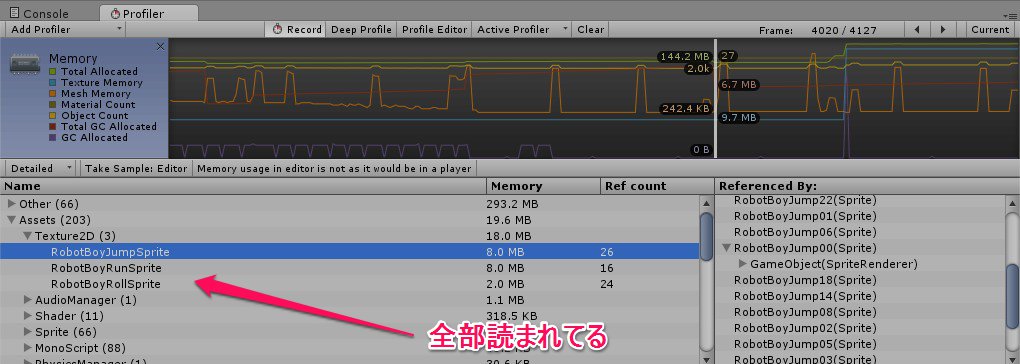Click the selected frame marker in graph
Screen dimensions: 1020x364
point(716,98)
